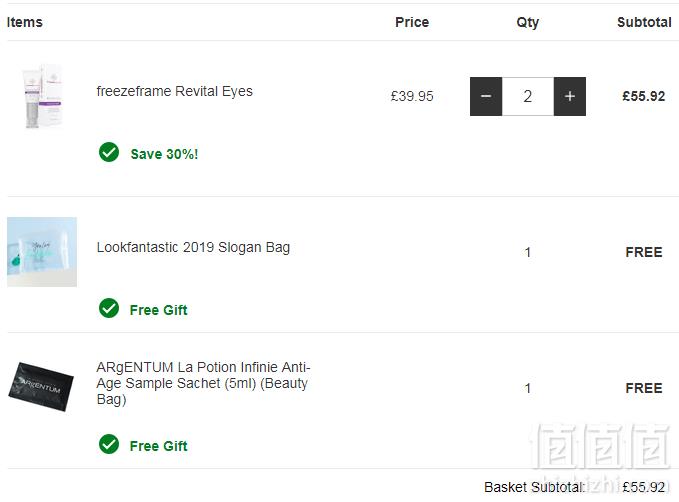Viewport: 679px width, 502px height.
Task: Click the Price column header
Action: 412,22
